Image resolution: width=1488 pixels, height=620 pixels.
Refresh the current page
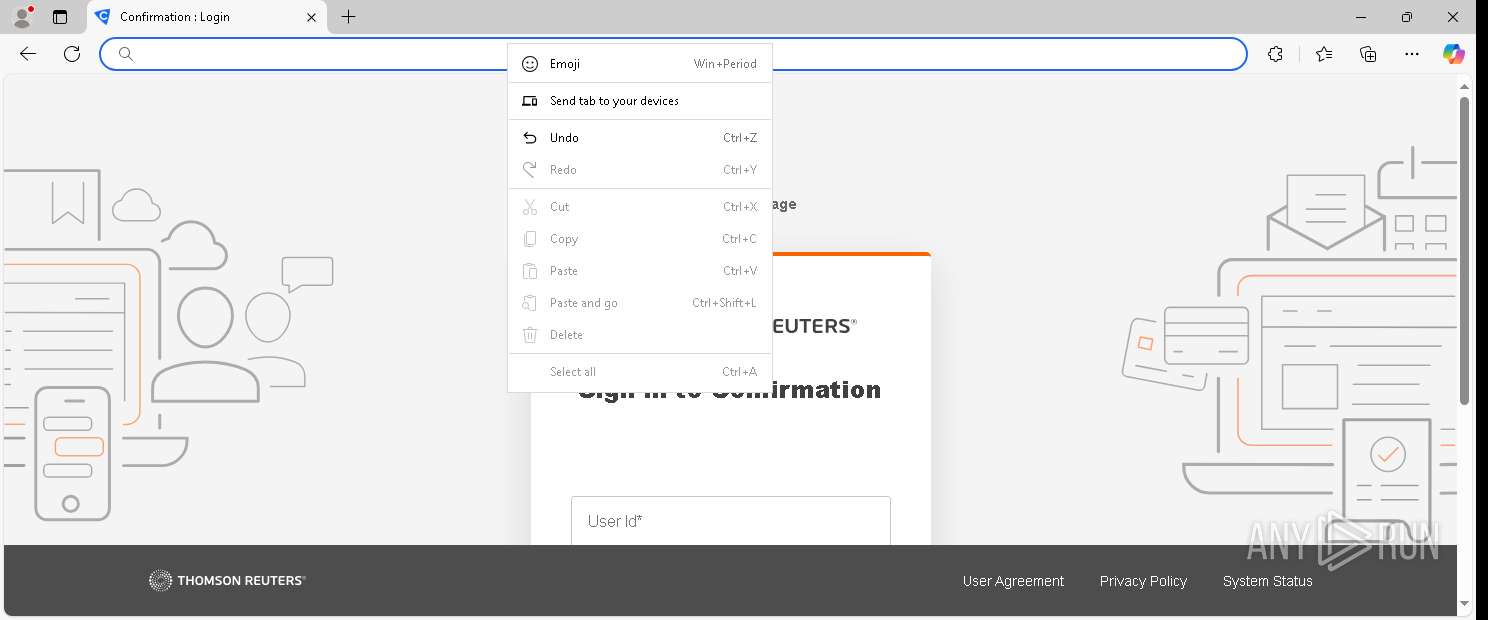coord(72,54)
